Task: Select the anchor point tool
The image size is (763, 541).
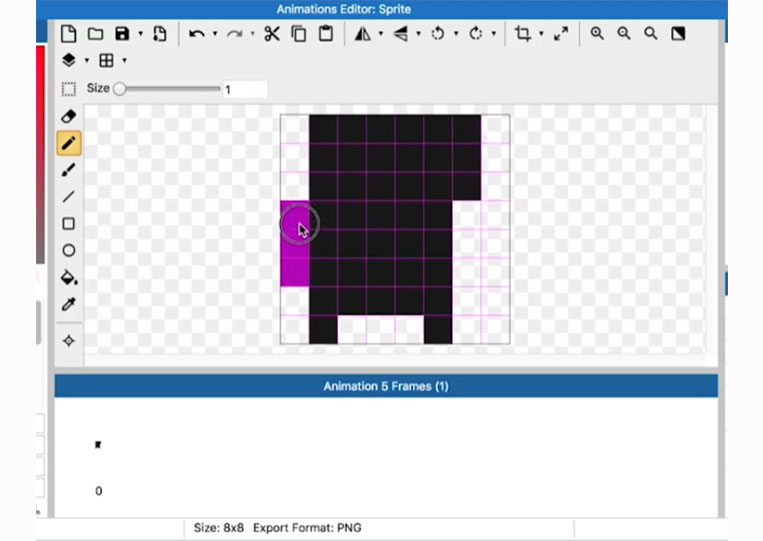Action: 69,341
